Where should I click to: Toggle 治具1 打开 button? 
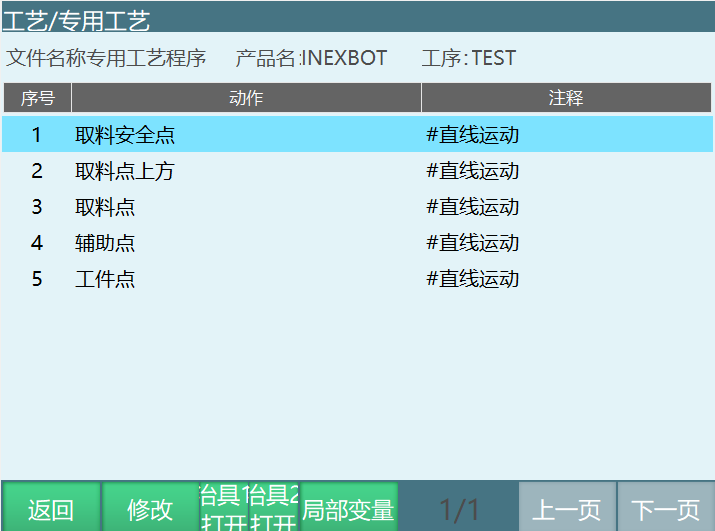tap(224, 508)
